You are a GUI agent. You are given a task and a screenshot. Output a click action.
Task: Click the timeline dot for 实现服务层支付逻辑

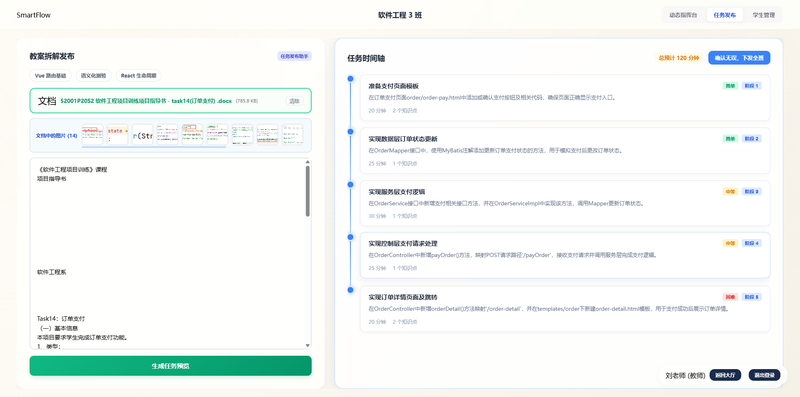click(350, 184)
